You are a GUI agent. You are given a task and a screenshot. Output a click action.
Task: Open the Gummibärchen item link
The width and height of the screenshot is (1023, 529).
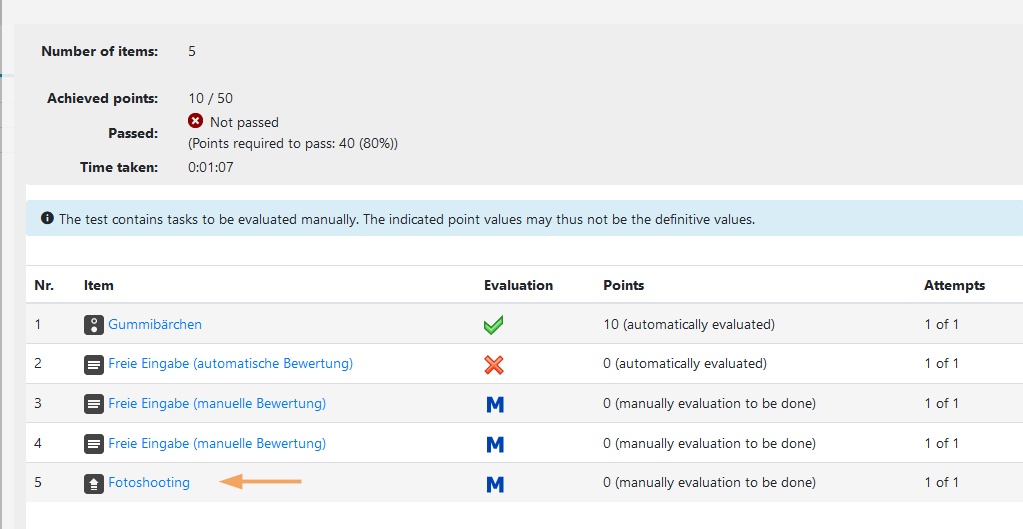coord(155,325)
